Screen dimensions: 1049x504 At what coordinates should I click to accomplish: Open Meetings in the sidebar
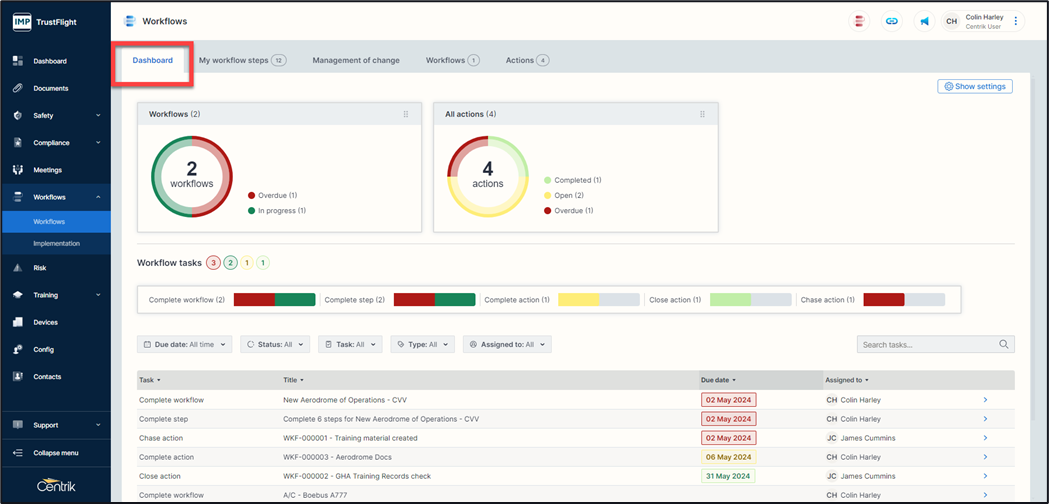coord(47,170)
